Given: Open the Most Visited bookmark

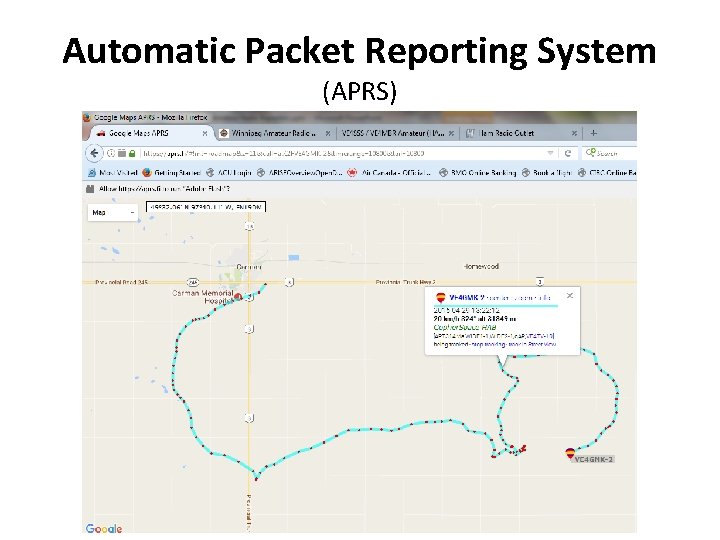Looking at the screenshot, I should pos(113,173).
